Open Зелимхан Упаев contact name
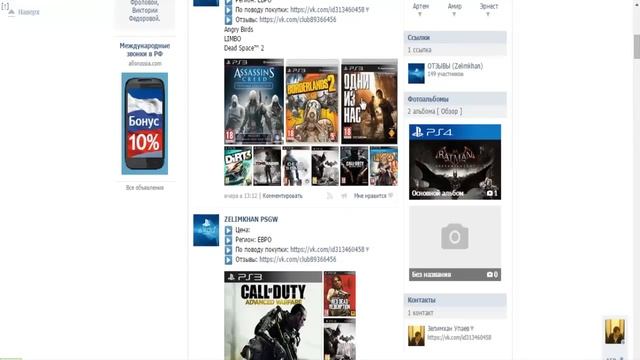 [448, 328]
